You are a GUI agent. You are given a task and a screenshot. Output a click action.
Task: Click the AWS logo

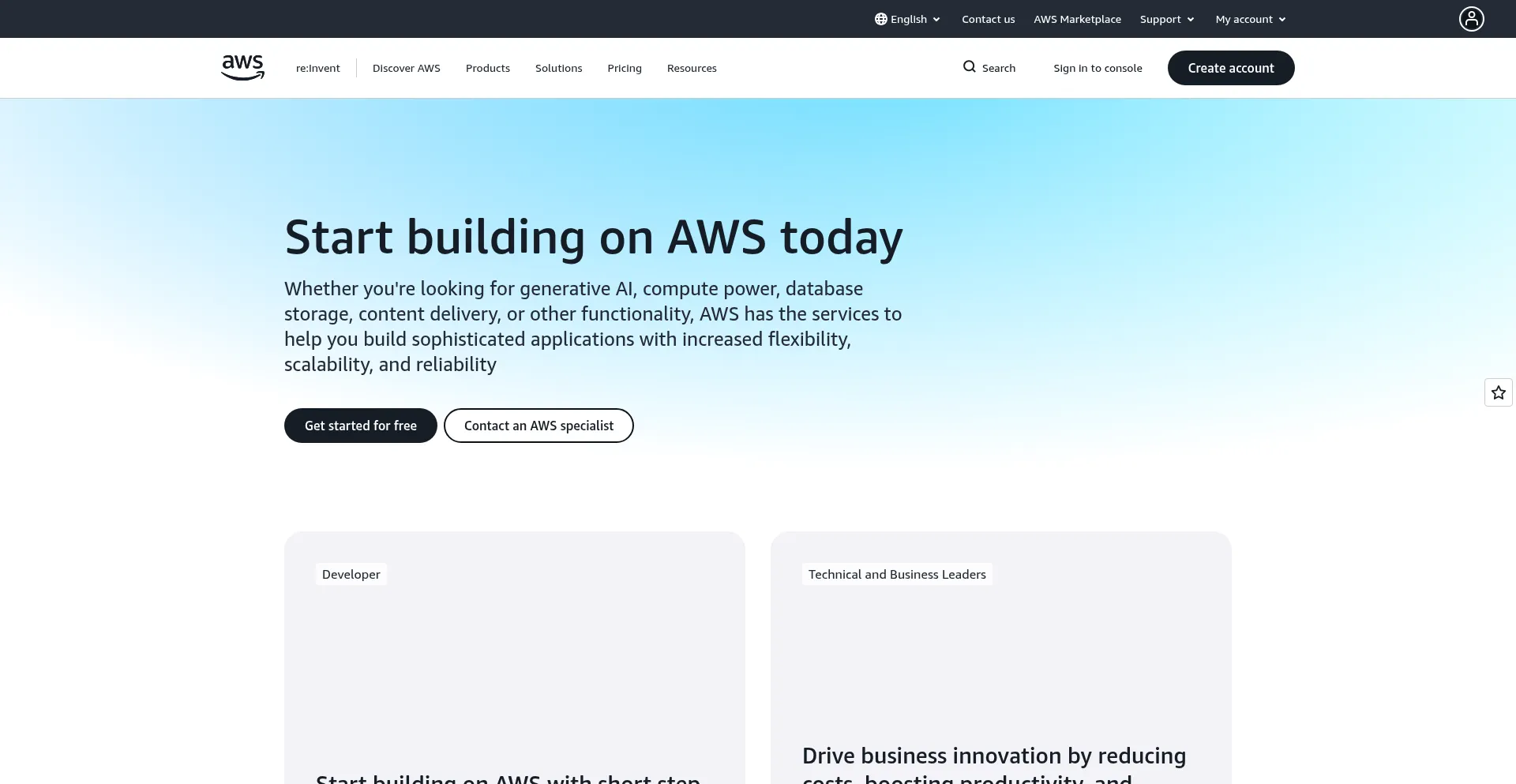pyautogui.click(x=242, y=68)
